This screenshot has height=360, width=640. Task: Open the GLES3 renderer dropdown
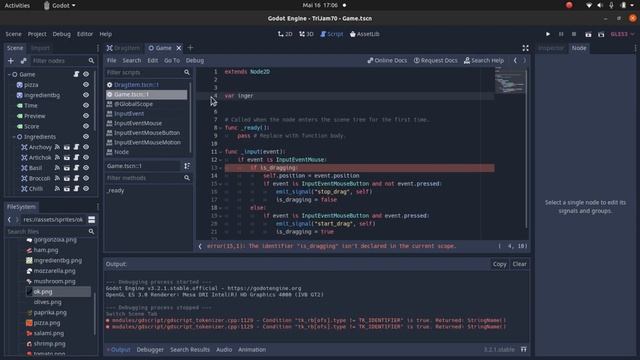[622, 34]
